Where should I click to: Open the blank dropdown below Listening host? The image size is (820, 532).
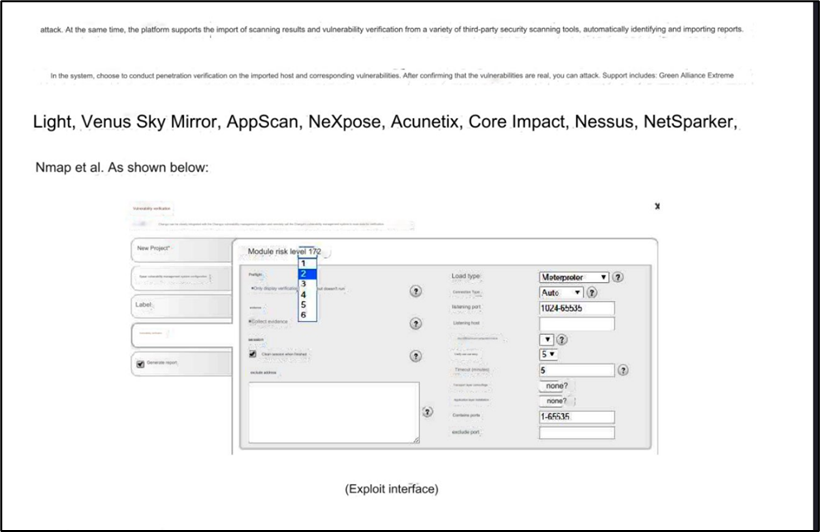pos(546,339)
